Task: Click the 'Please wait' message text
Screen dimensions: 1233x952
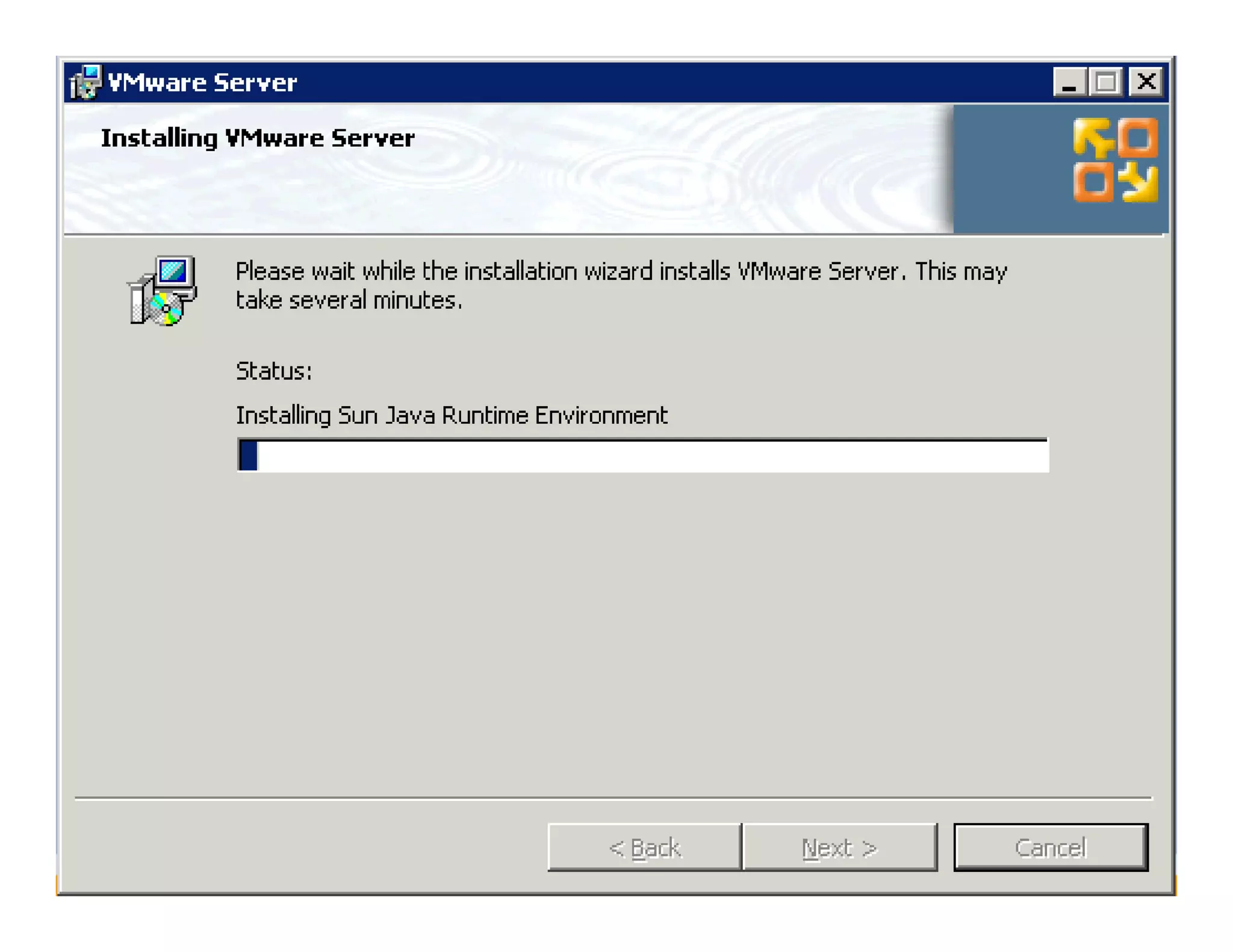Action: pyautogui.click(x=621, y=285)
